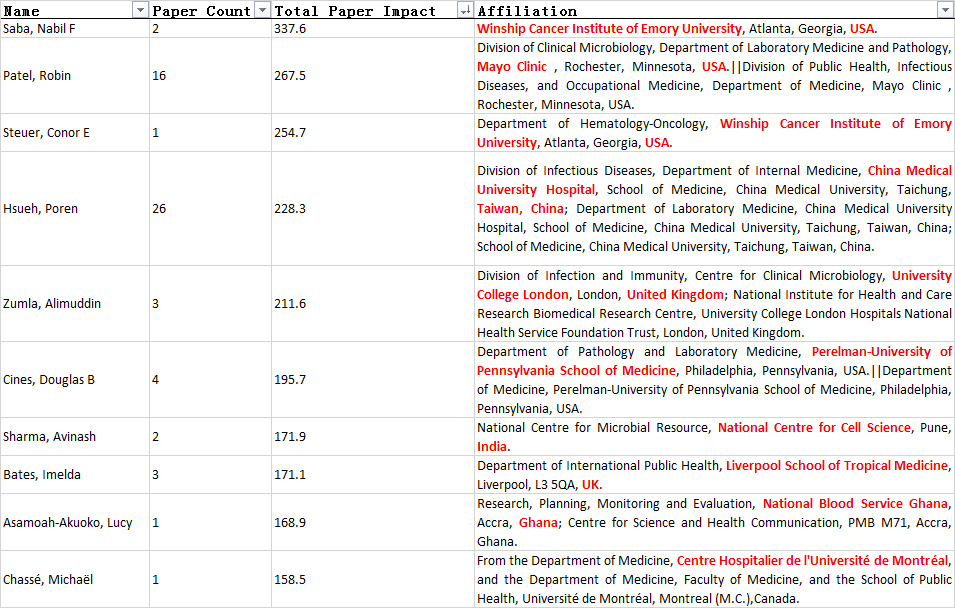Click the University College London affiliation cell
The image size is (955, 608).
714,303
